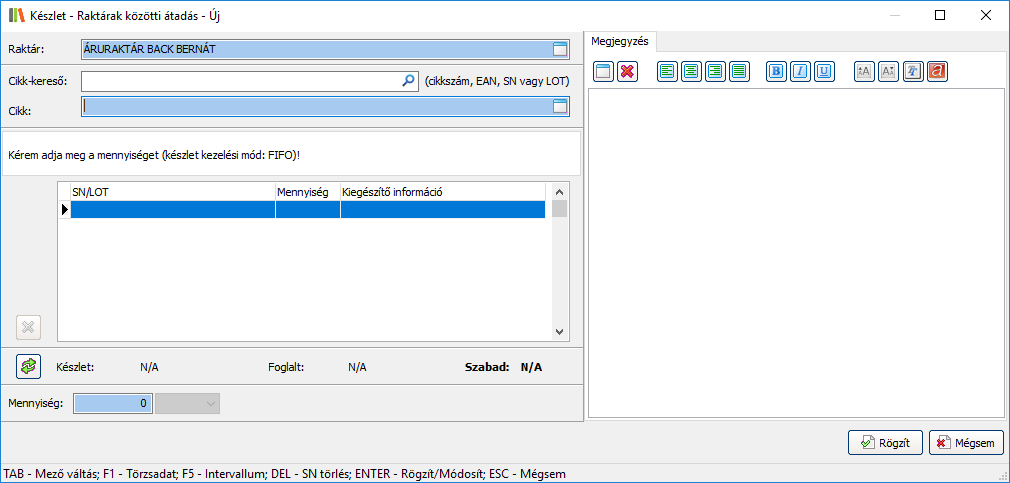Viewport: 1010px width, 483px height.
Task: Toggle underline formatting in the note toolbar
Action: [x=824, y=71]
